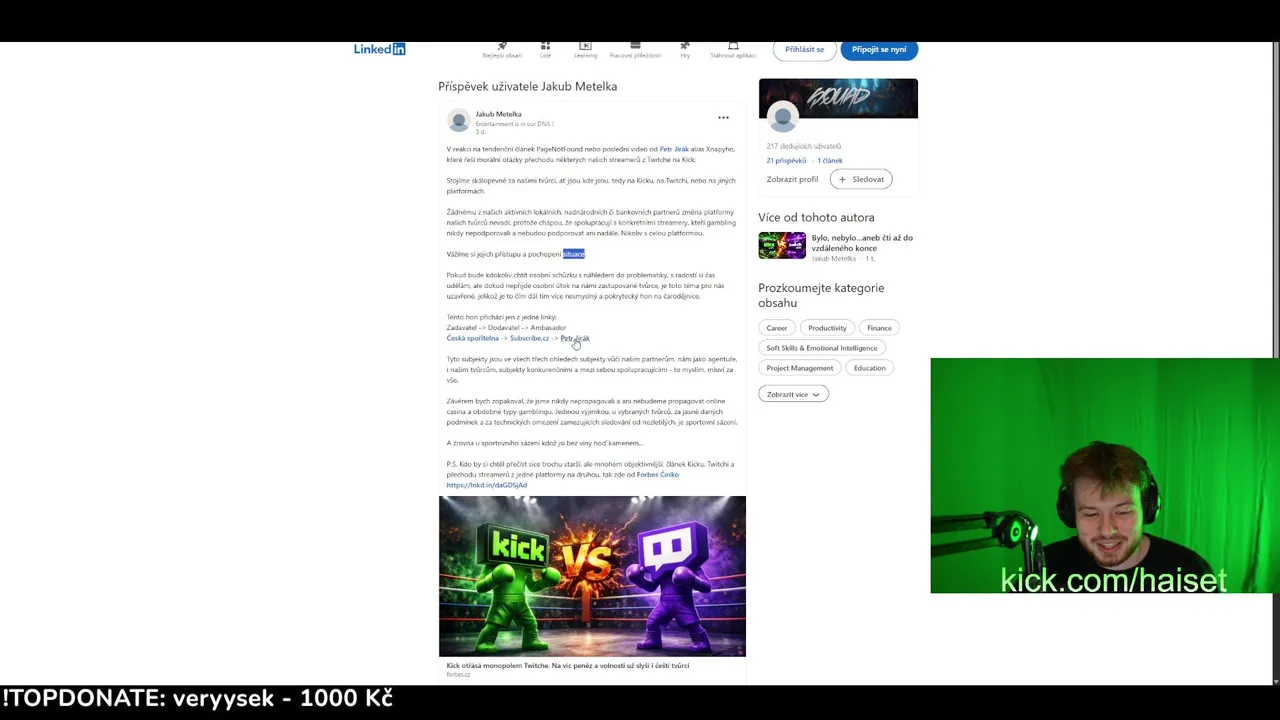
Task: Select the Finance category chip
Action: tap(879, 328)
